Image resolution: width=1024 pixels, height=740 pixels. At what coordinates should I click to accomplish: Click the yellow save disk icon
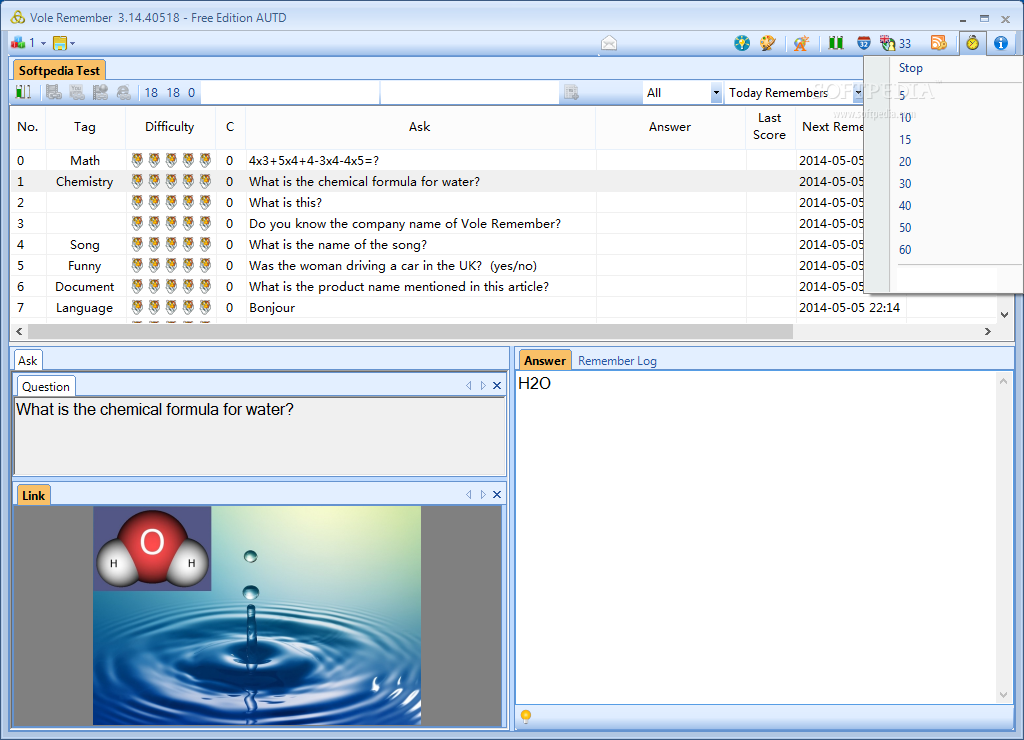59,43
